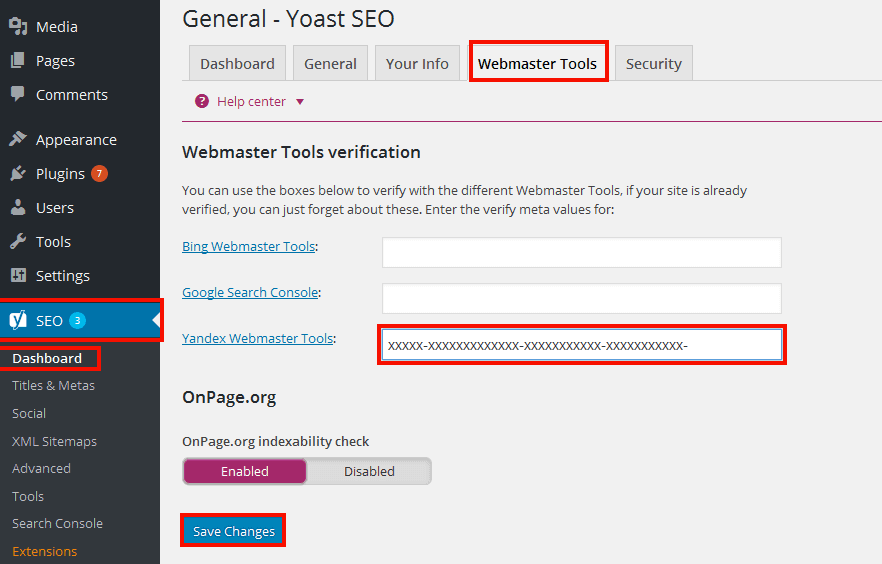
Task: Click the SEO menu item label
Action: click(x=49, y=321)
